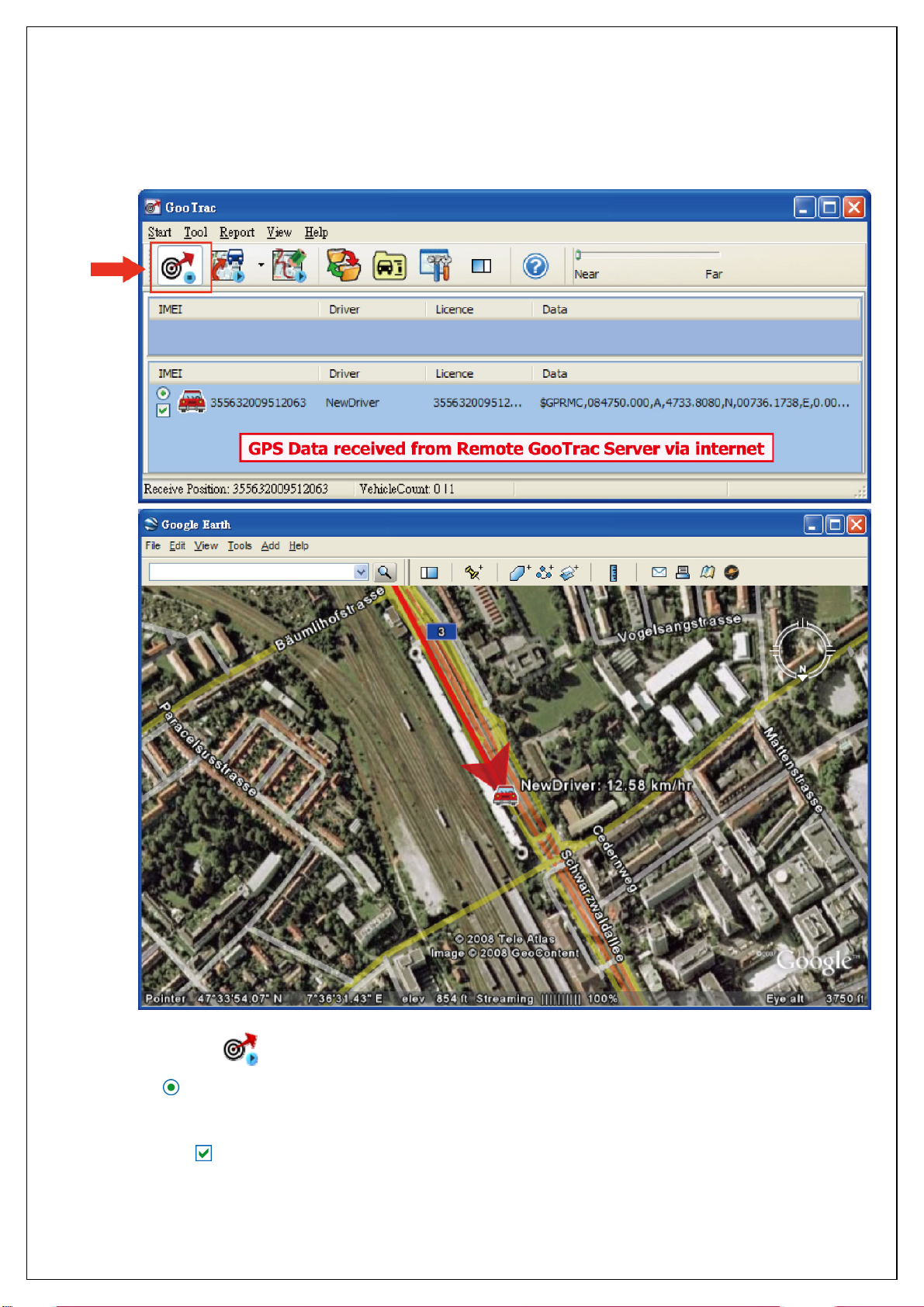924x1307 pixels.
Task: Toggle the green checkbox below the map
Action: tap(203, 1153)
